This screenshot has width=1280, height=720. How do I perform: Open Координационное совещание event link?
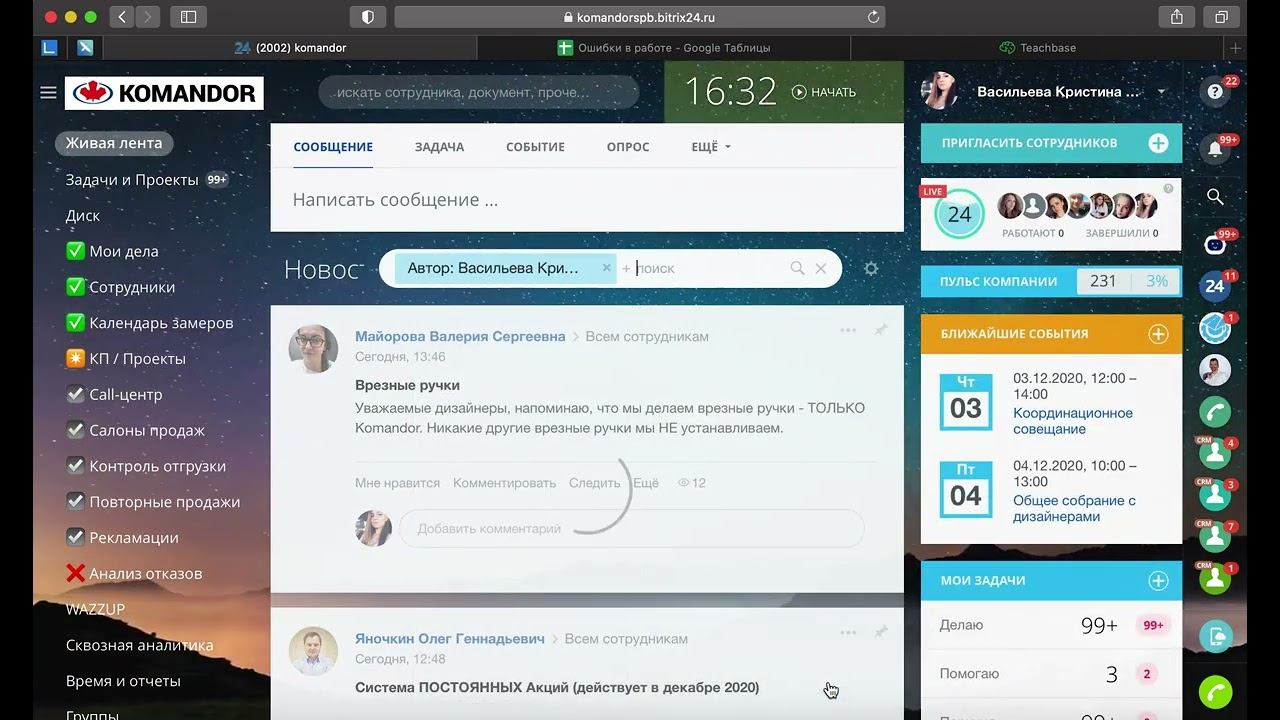tap(1073, 421)
